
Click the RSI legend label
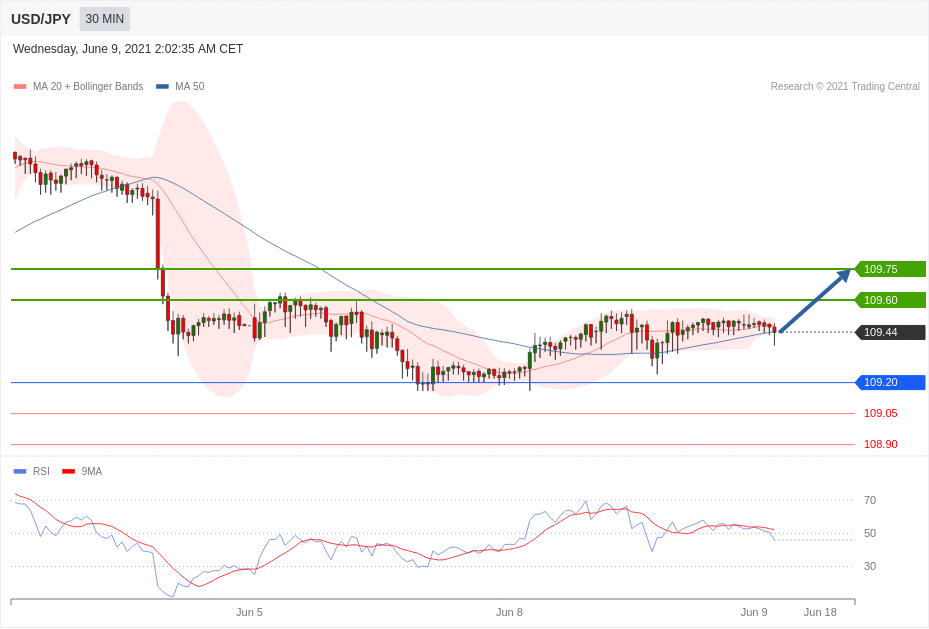tap(41, 471)
